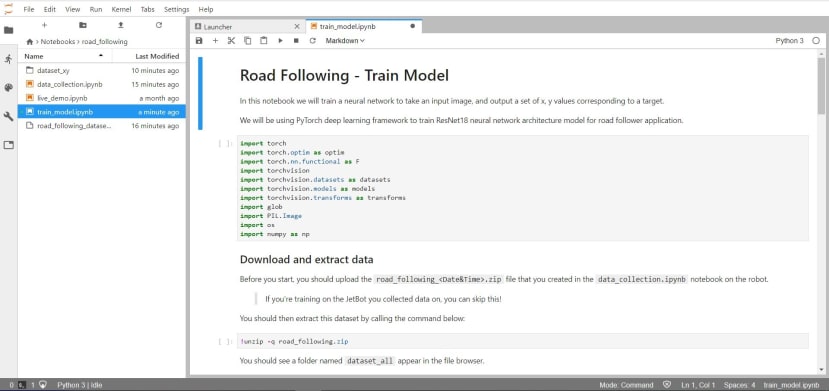Viewport: 829px width, 391px height.
Task: Open the Running Terminals and Kernels panel
Action: 8,59
